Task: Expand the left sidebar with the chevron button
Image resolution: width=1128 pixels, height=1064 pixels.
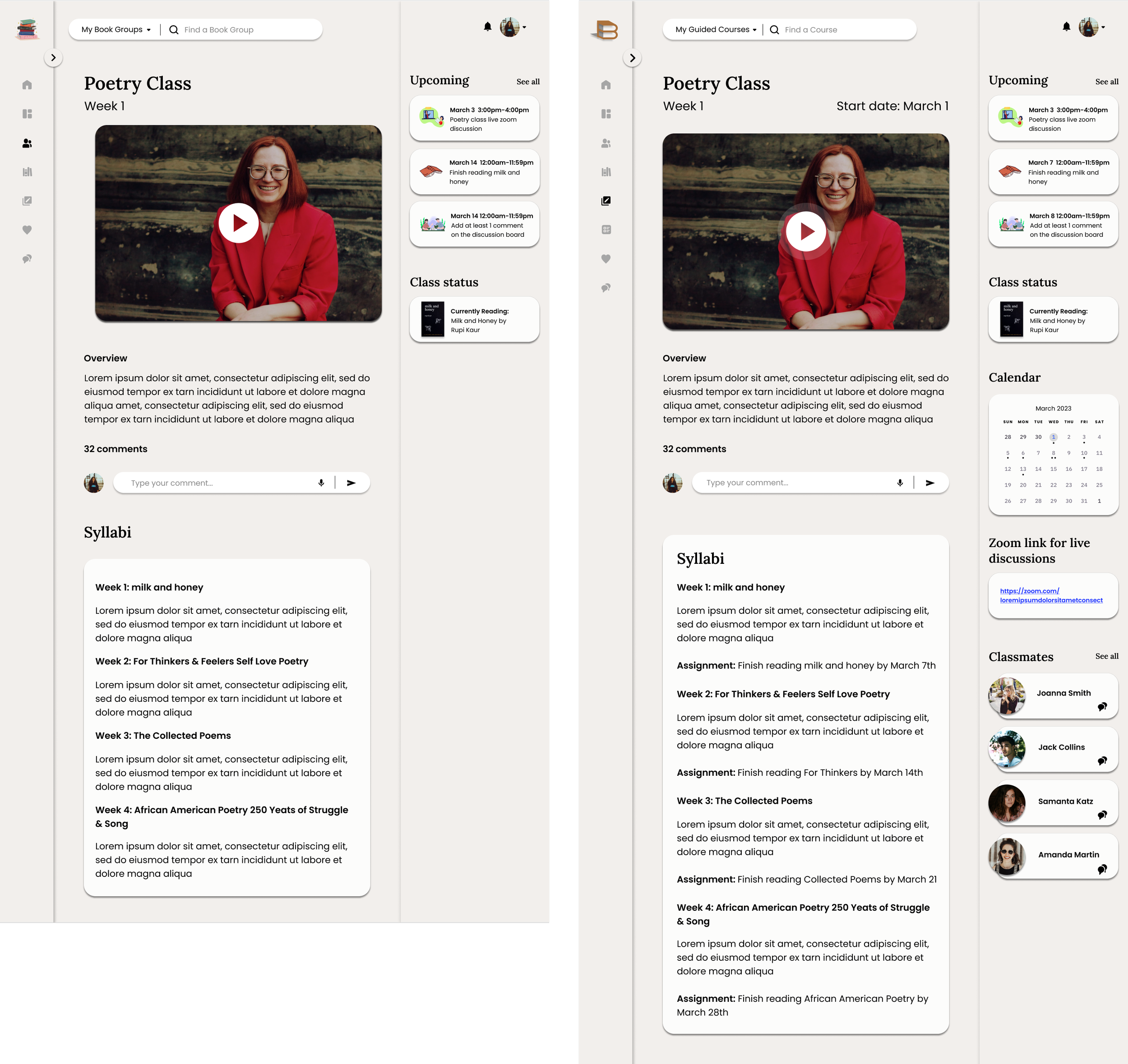Action: 53,57
